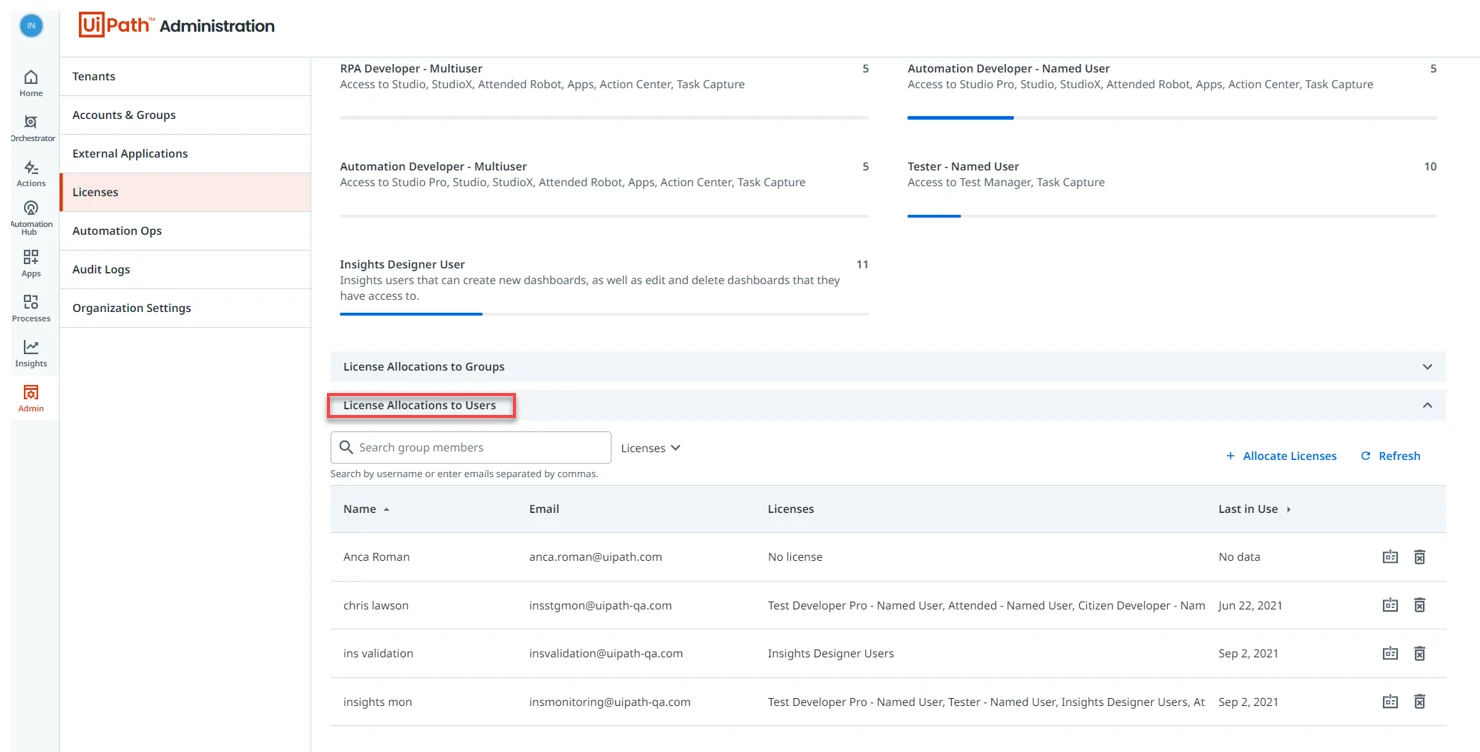Click Tester - Named User usage bar
Viewport: 1480px width, 752px height.
point(1172,216)
